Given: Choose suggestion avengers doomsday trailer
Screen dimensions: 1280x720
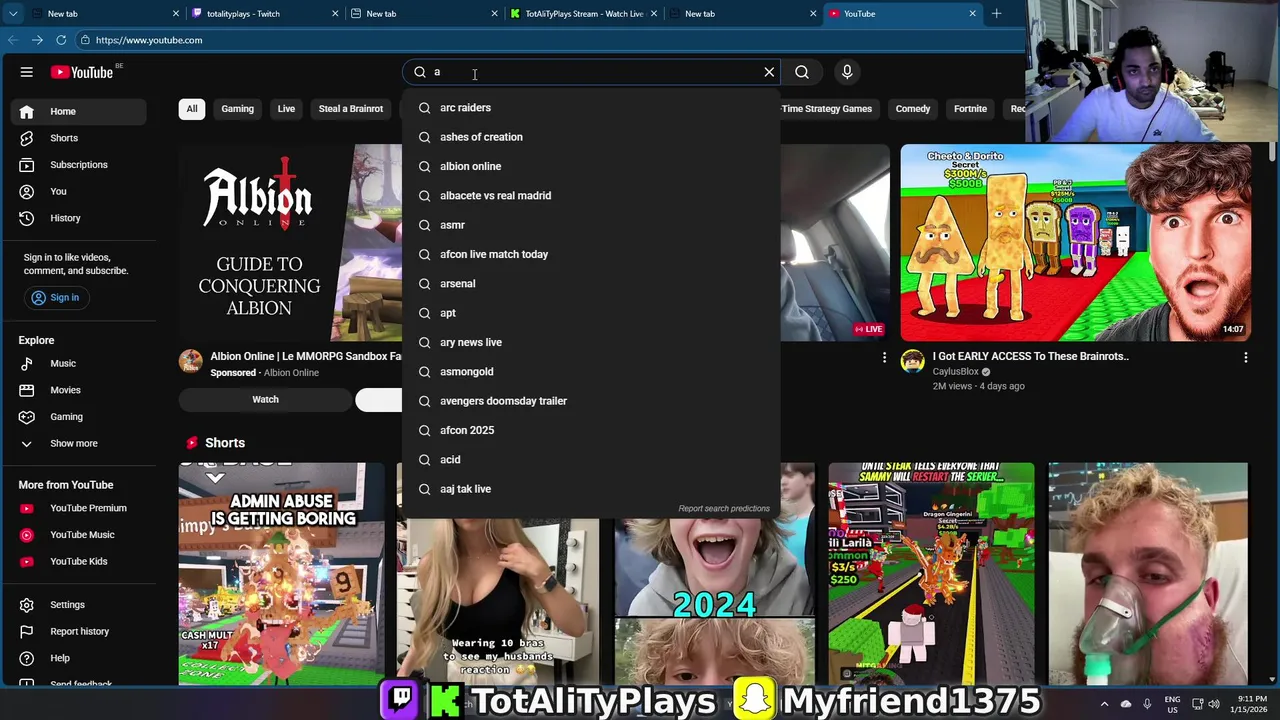Looking at the screenshot, I should click(x=590, y=401).
